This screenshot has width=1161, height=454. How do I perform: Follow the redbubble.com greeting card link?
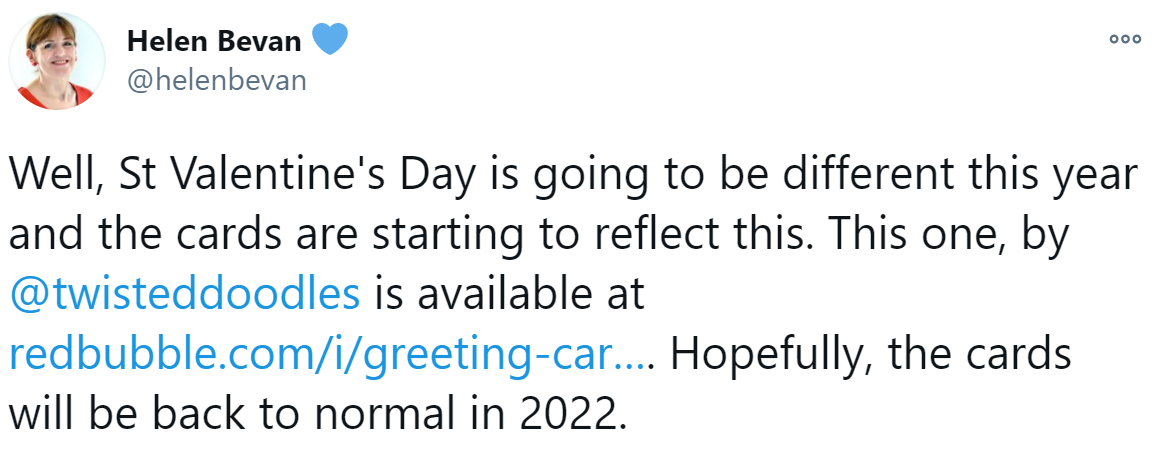pos(330,353)
